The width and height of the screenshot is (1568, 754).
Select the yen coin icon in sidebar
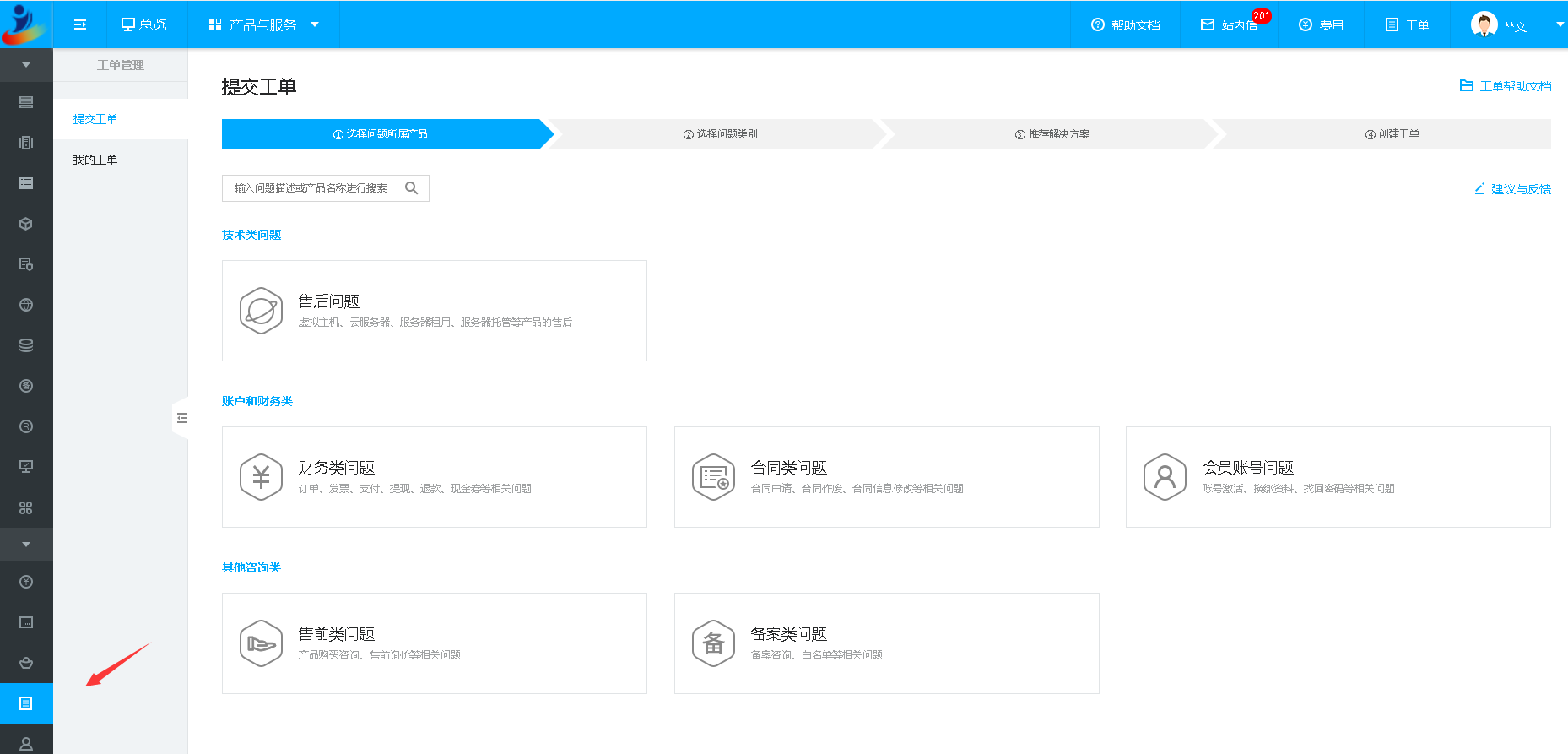pyautogui.click(x=26, y=582)
